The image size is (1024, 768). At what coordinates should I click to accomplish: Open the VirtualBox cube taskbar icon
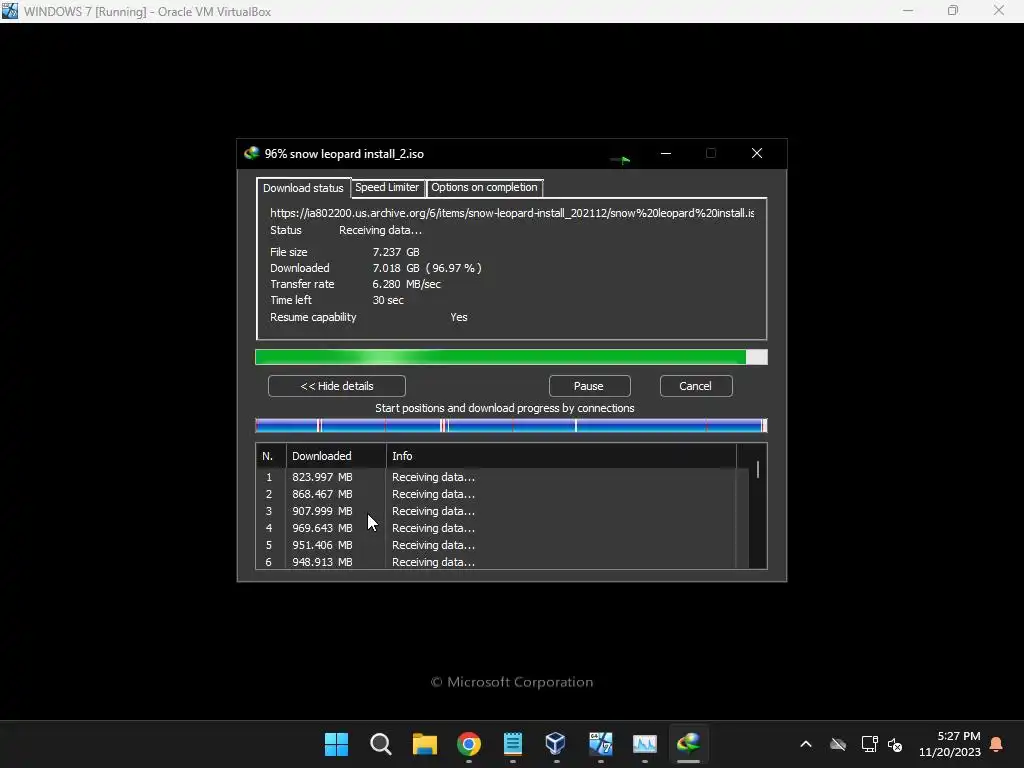coord(556,743)
